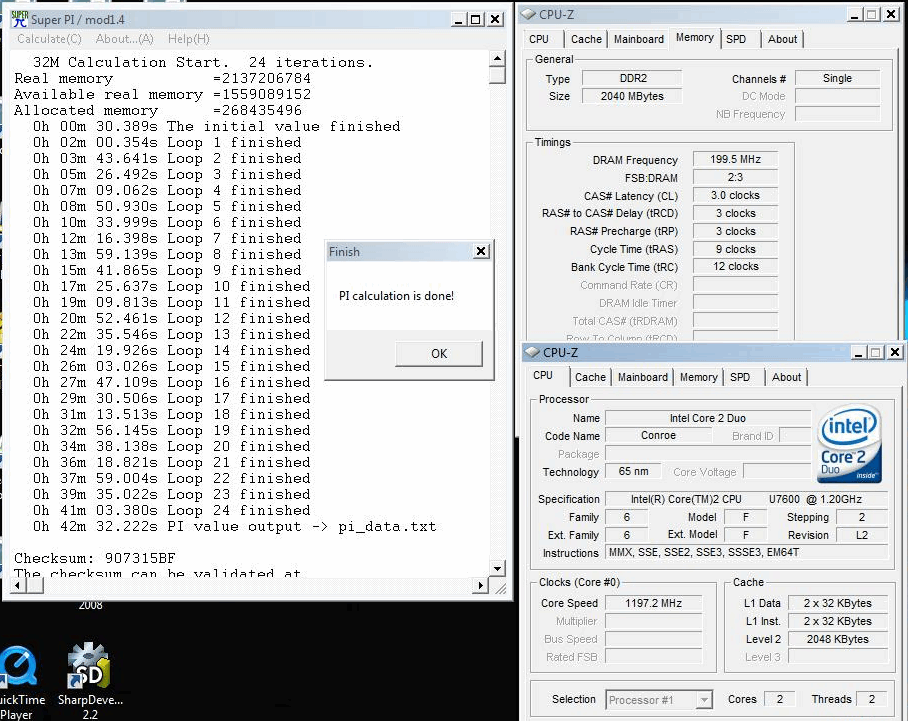The width and height of the screenshot is (908, 721).
Task: Switch to Cache tab in upper CPU-Z
Action: 586,39
